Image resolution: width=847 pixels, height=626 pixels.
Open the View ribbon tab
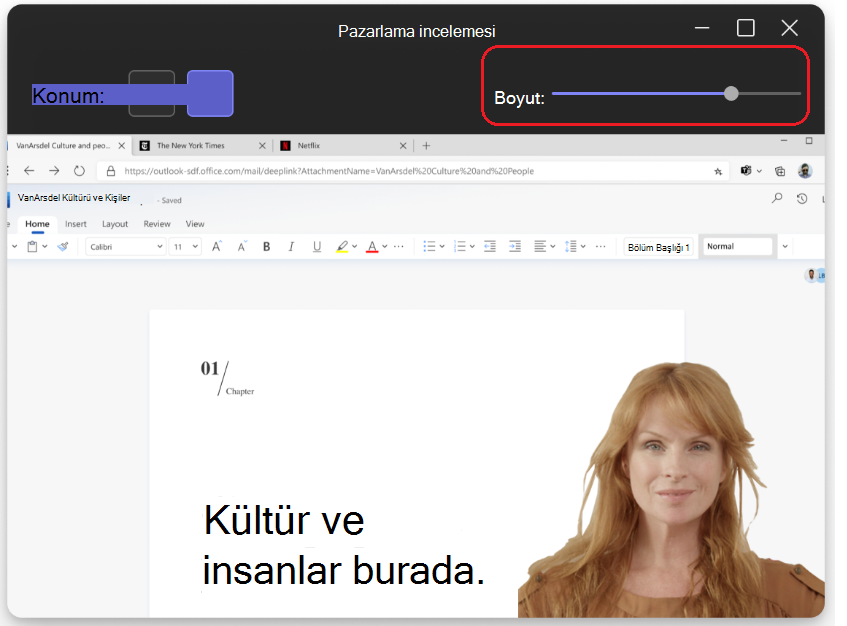[x=195, y=224]
